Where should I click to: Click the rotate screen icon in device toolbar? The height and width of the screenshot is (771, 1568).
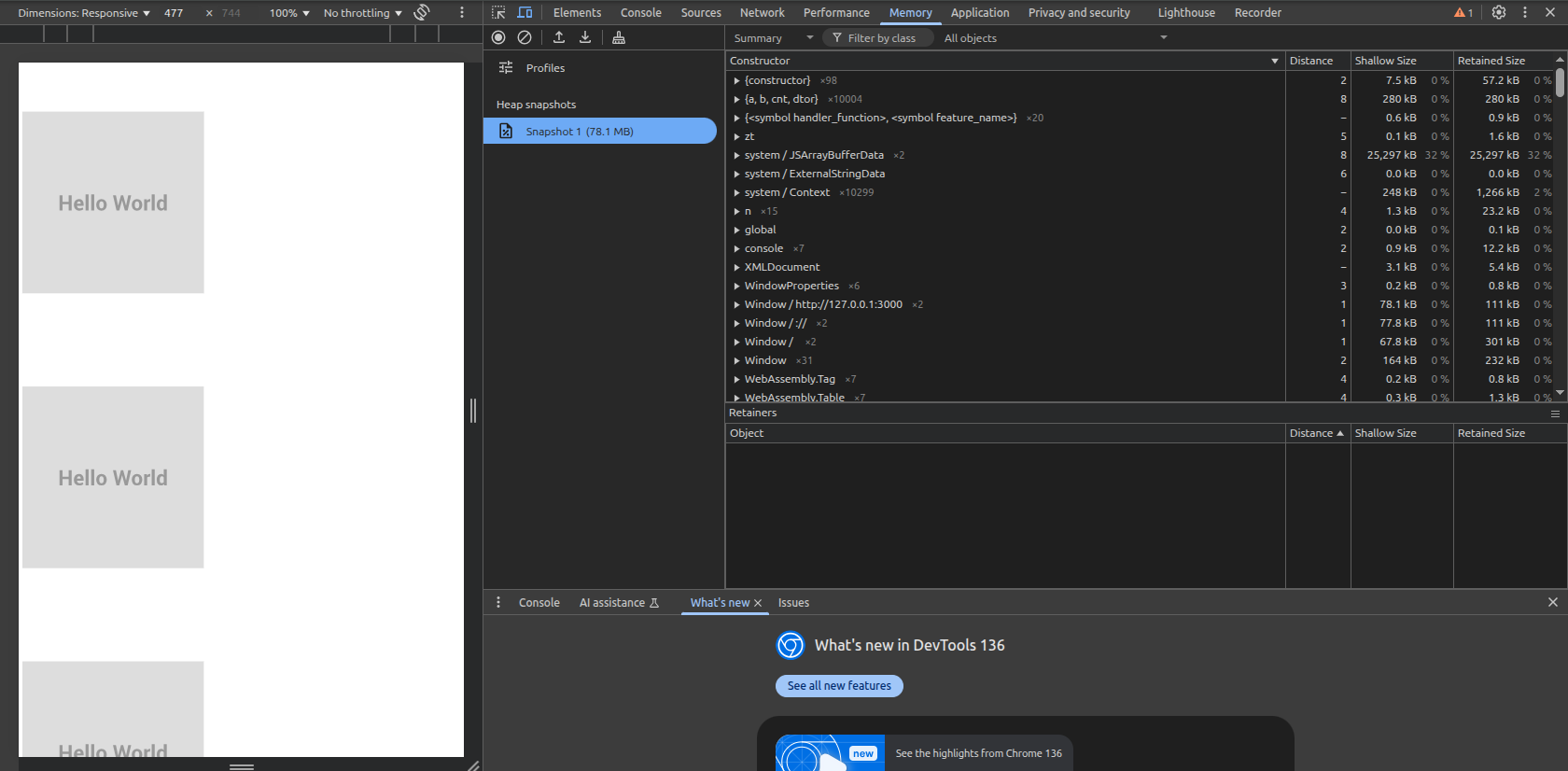point(422,12)
